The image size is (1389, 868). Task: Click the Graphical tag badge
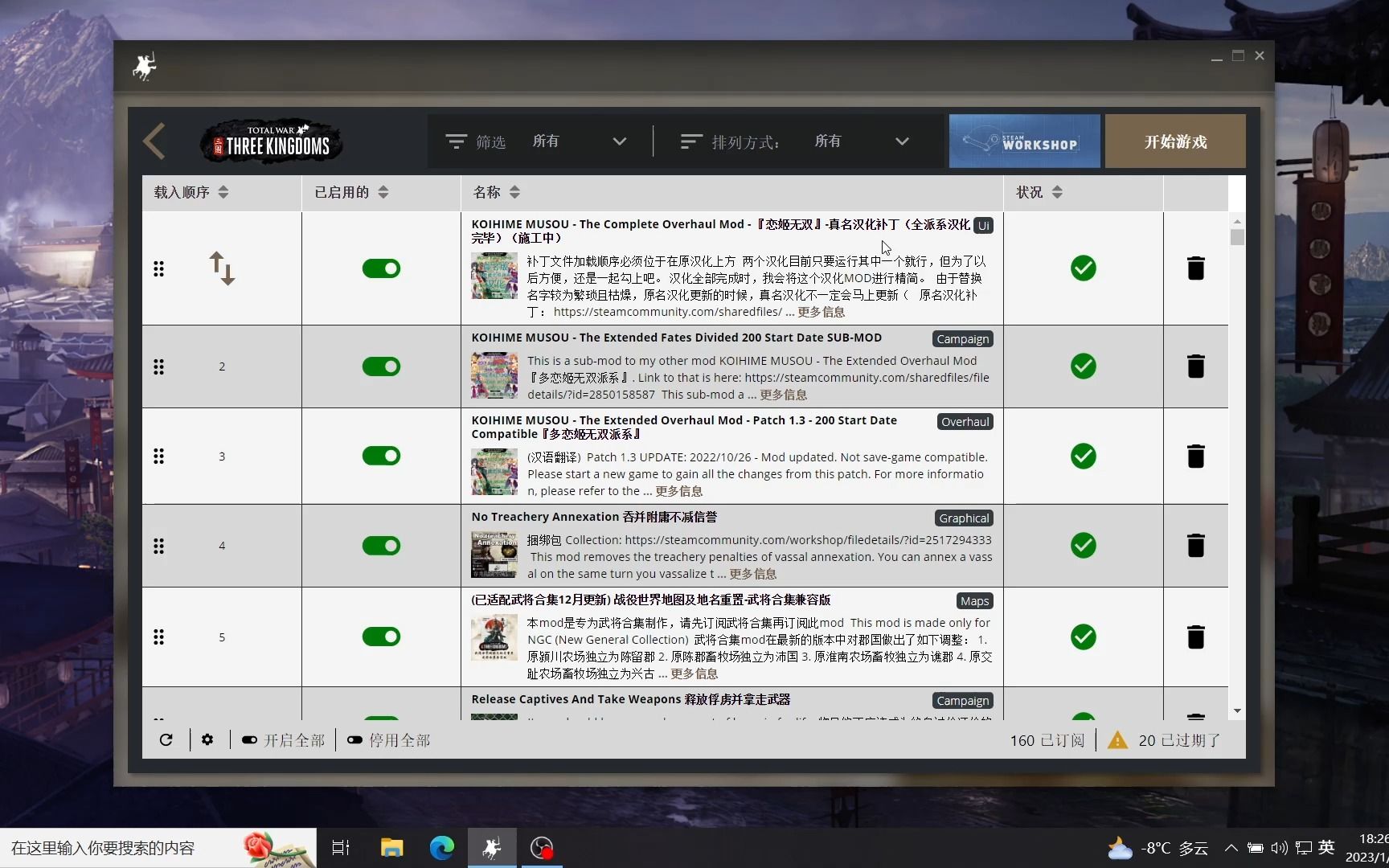(964, 518)
